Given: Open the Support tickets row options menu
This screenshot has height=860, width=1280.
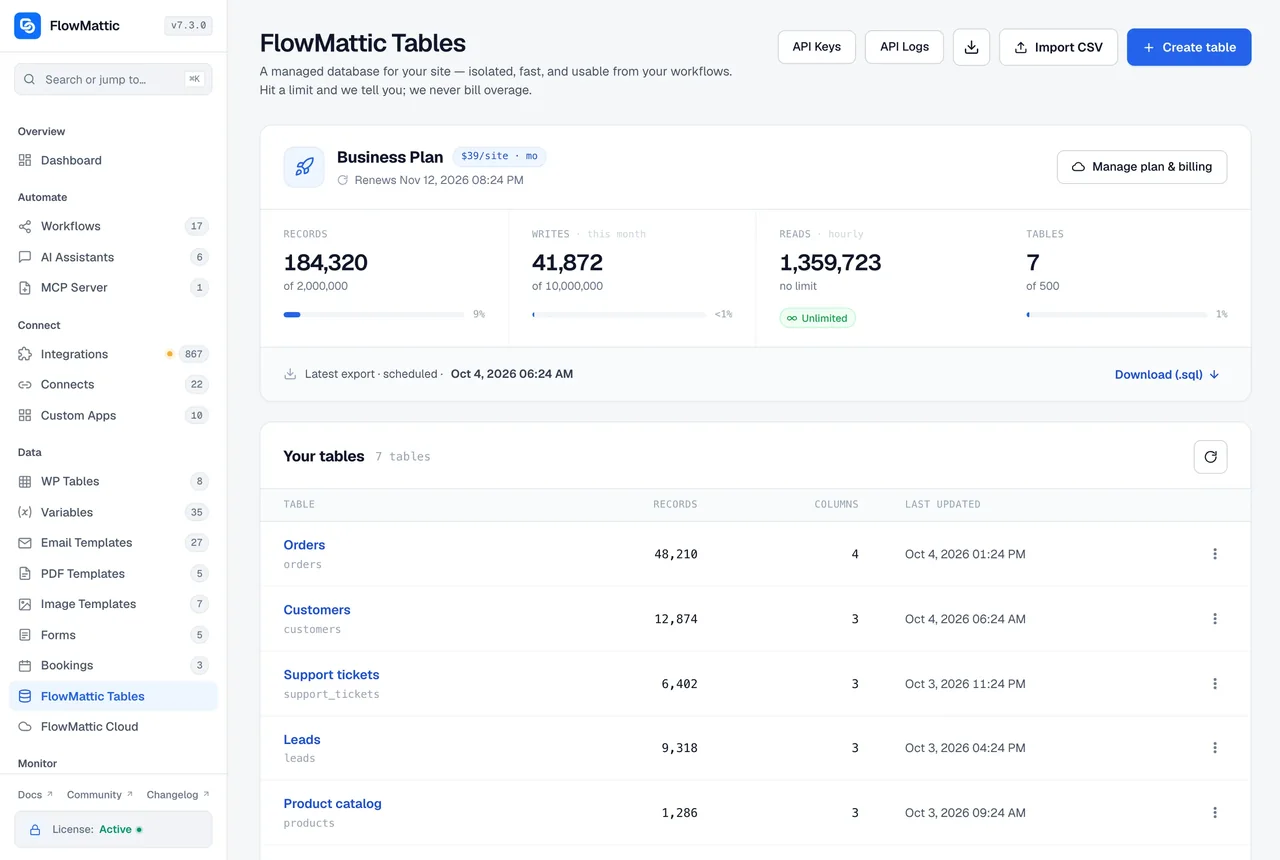Looking at the screenshot, I should [1215, 684].
